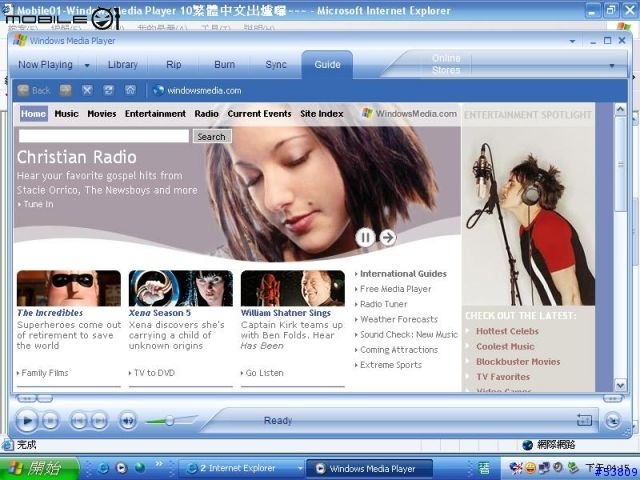The height and width of the screenshot is (480, 640).
Task: Click The Incredibles title link
Action: click(x=50, y=313)
